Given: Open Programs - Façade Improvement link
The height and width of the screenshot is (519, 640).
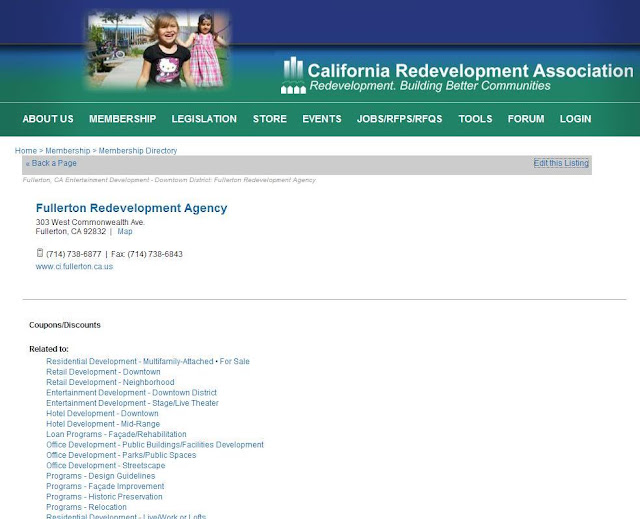Looking at the screenshot, I should coord(105,486).
